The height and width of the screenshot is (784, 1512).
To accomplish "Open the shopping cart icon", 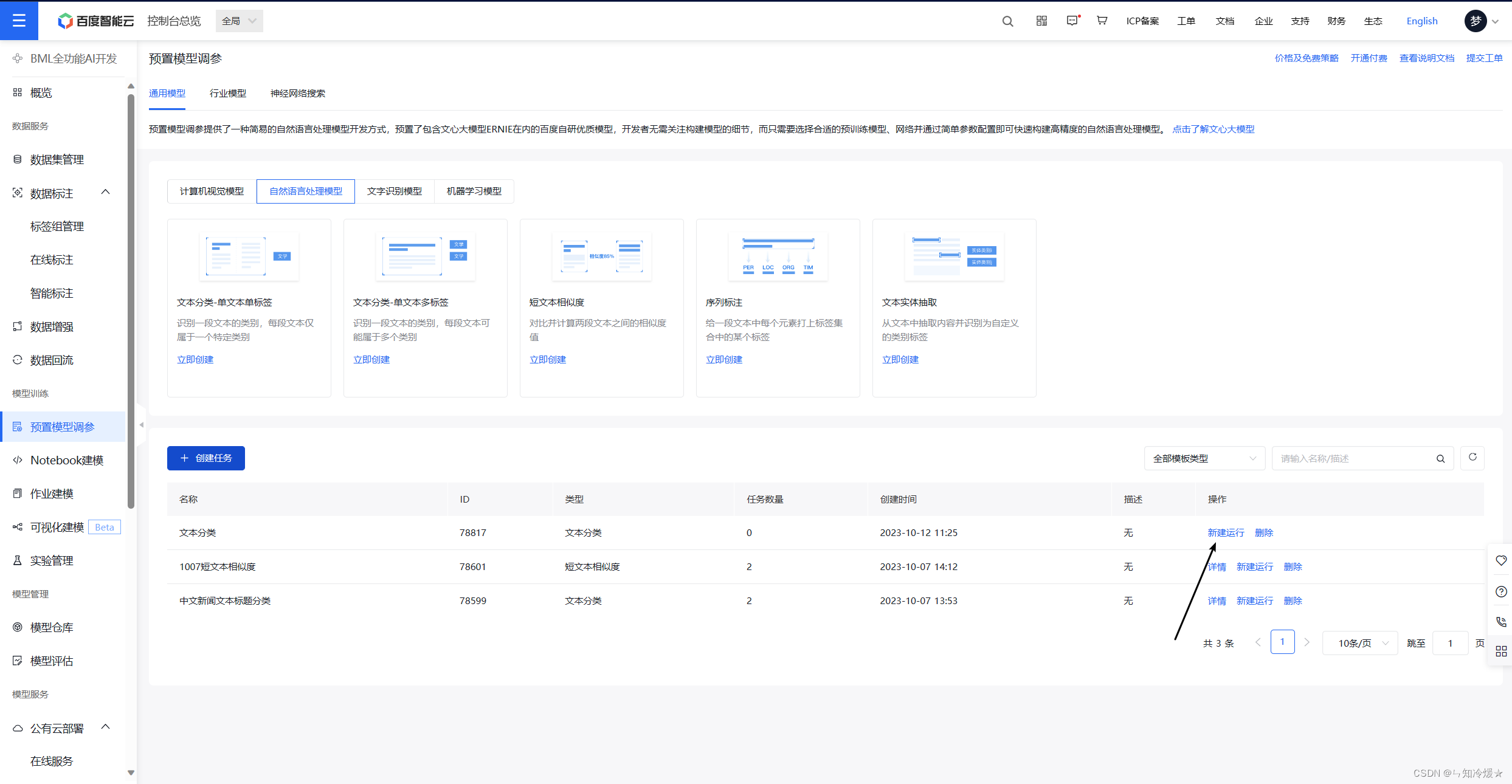I will click(1102, 21).
